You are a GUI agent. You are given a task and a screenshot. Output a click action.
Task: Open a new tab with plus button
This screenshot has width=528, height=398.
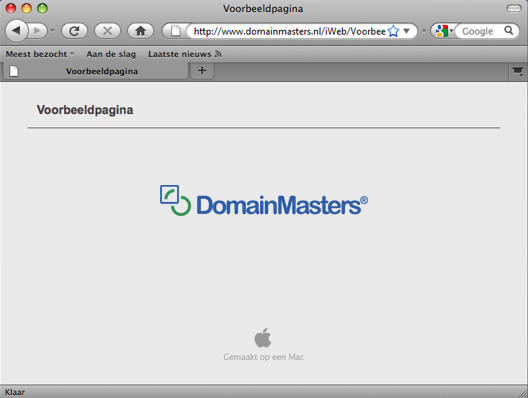click(x=202, y=71)
